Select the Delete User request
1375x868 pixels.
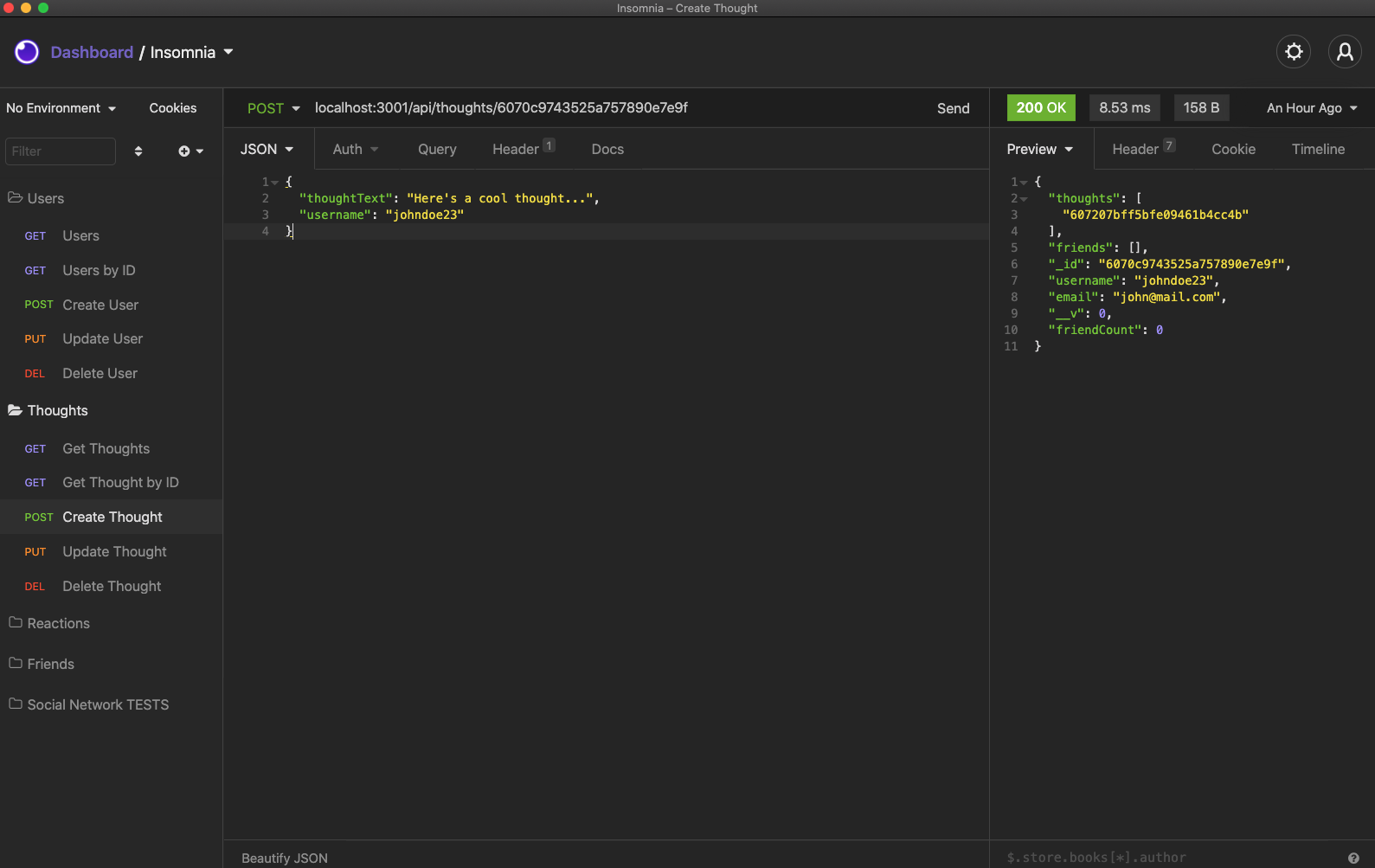(x=111, y=373)
